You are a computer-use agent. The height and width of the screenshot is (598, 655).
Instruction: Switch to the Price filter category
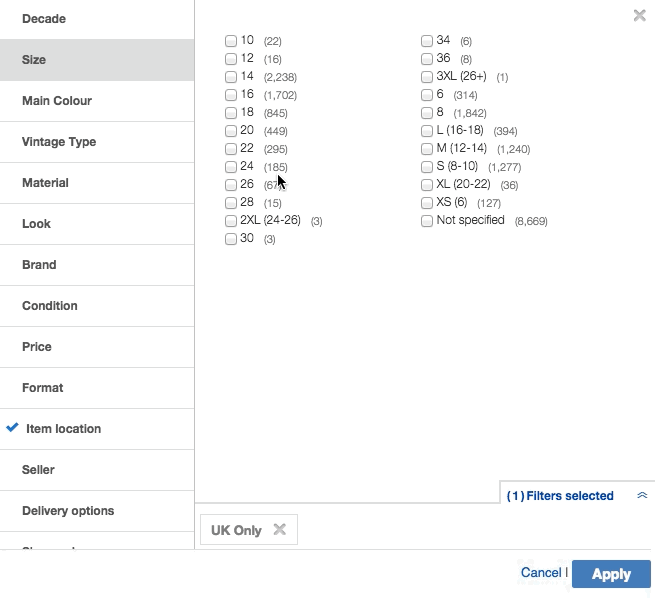pyautogui.click(x=97, y=347)
